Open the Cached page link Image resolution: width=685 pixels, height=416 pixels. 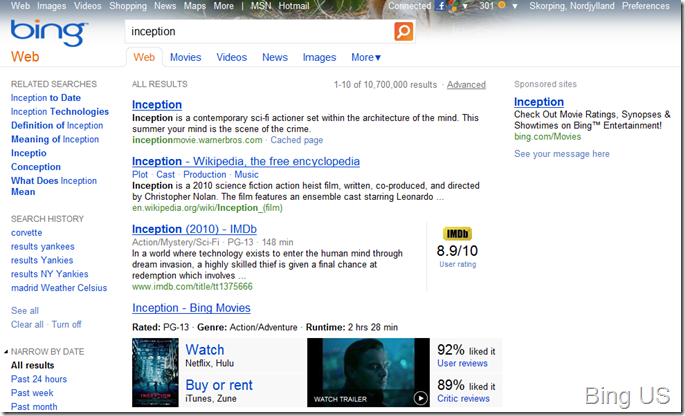pyautogui.click(x=297, y=140)
